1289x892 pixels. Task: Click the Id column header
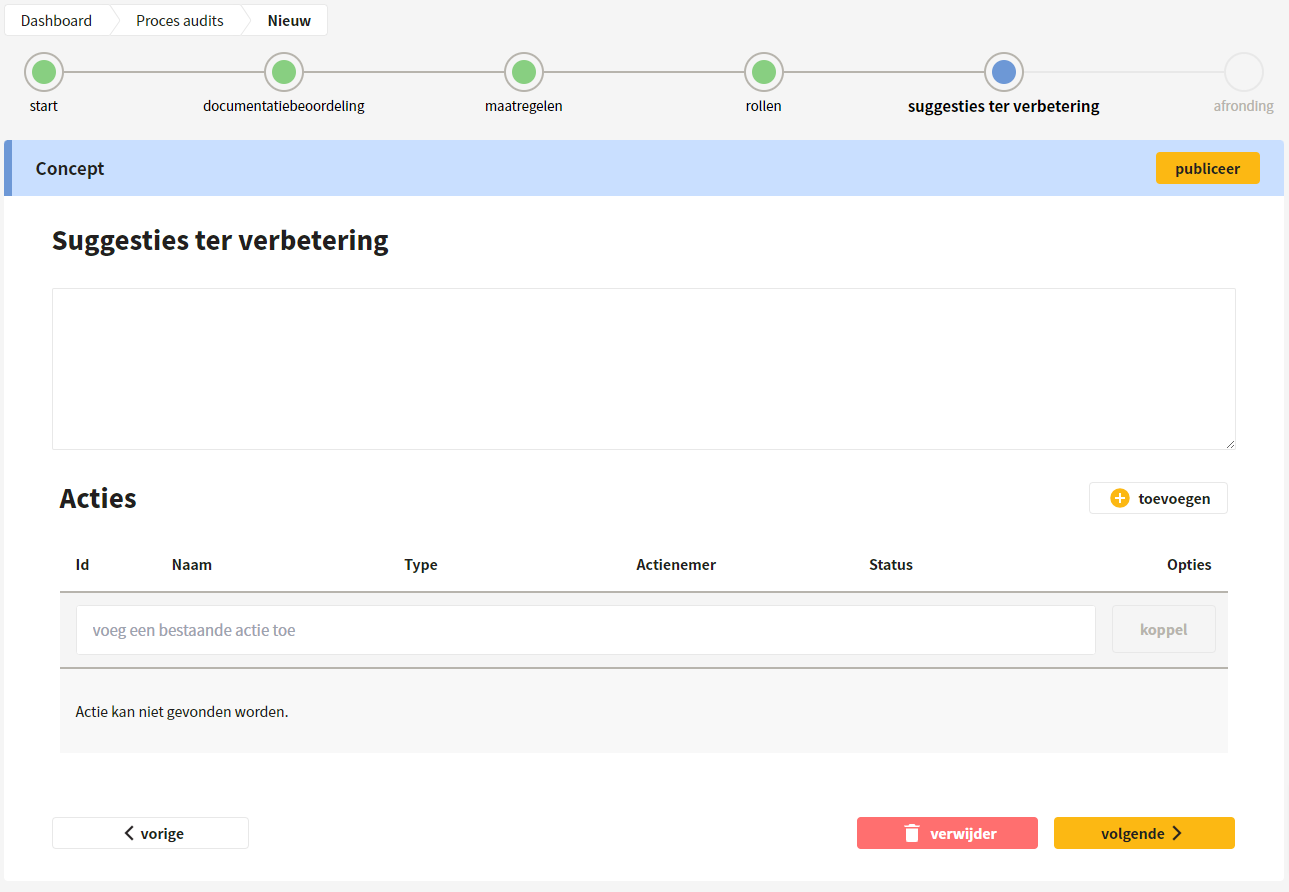82,565
